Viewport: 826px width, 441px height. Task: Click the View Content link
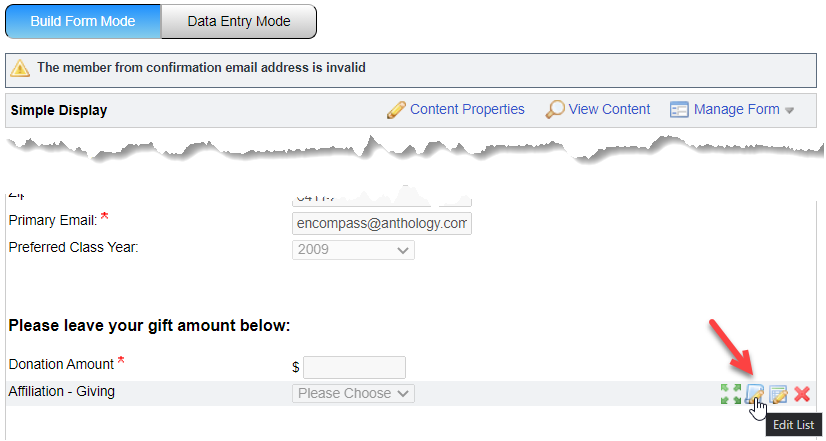pos(609,110)
